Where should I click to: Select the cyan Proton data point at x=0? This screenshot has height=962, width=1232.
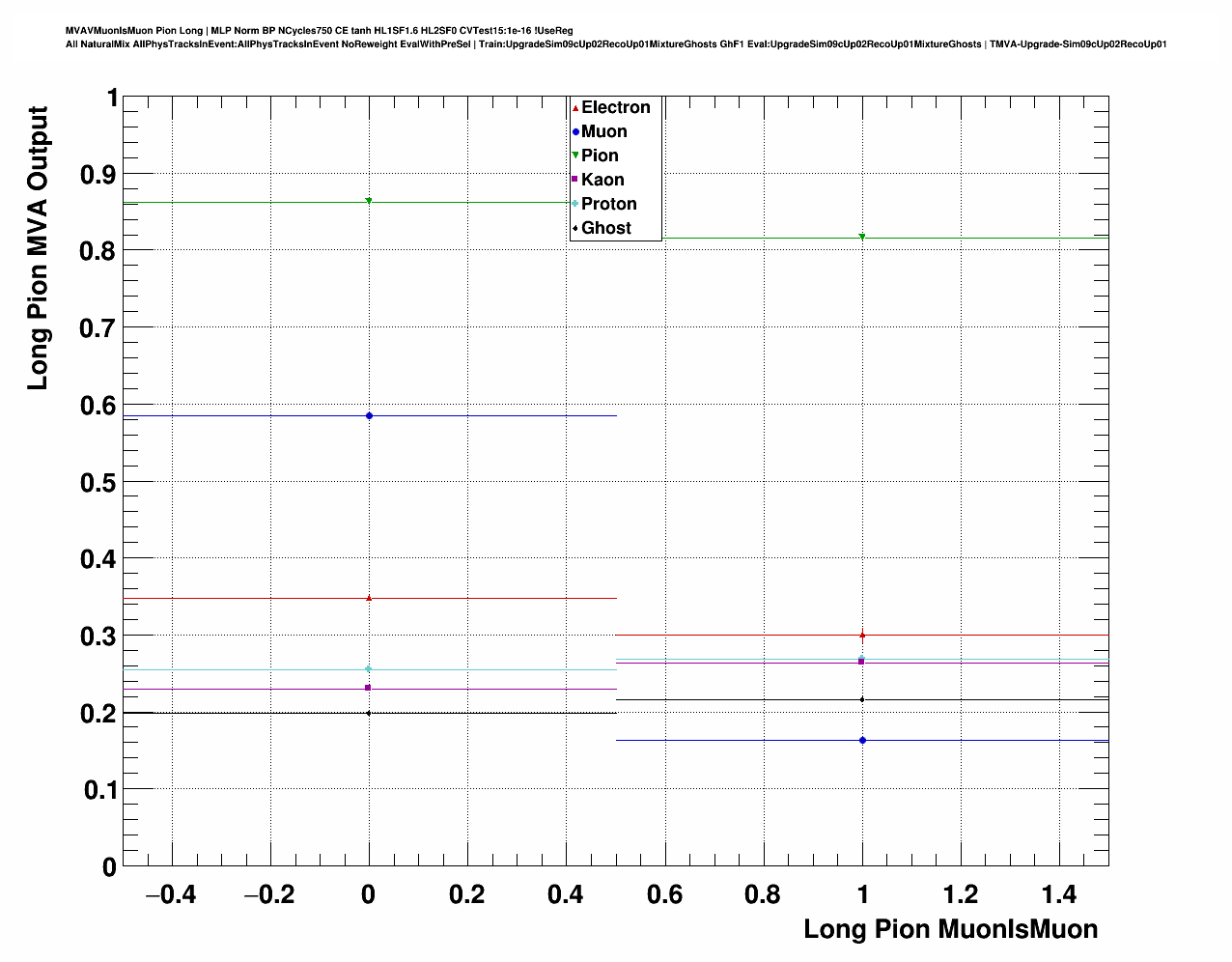(369, 669)
